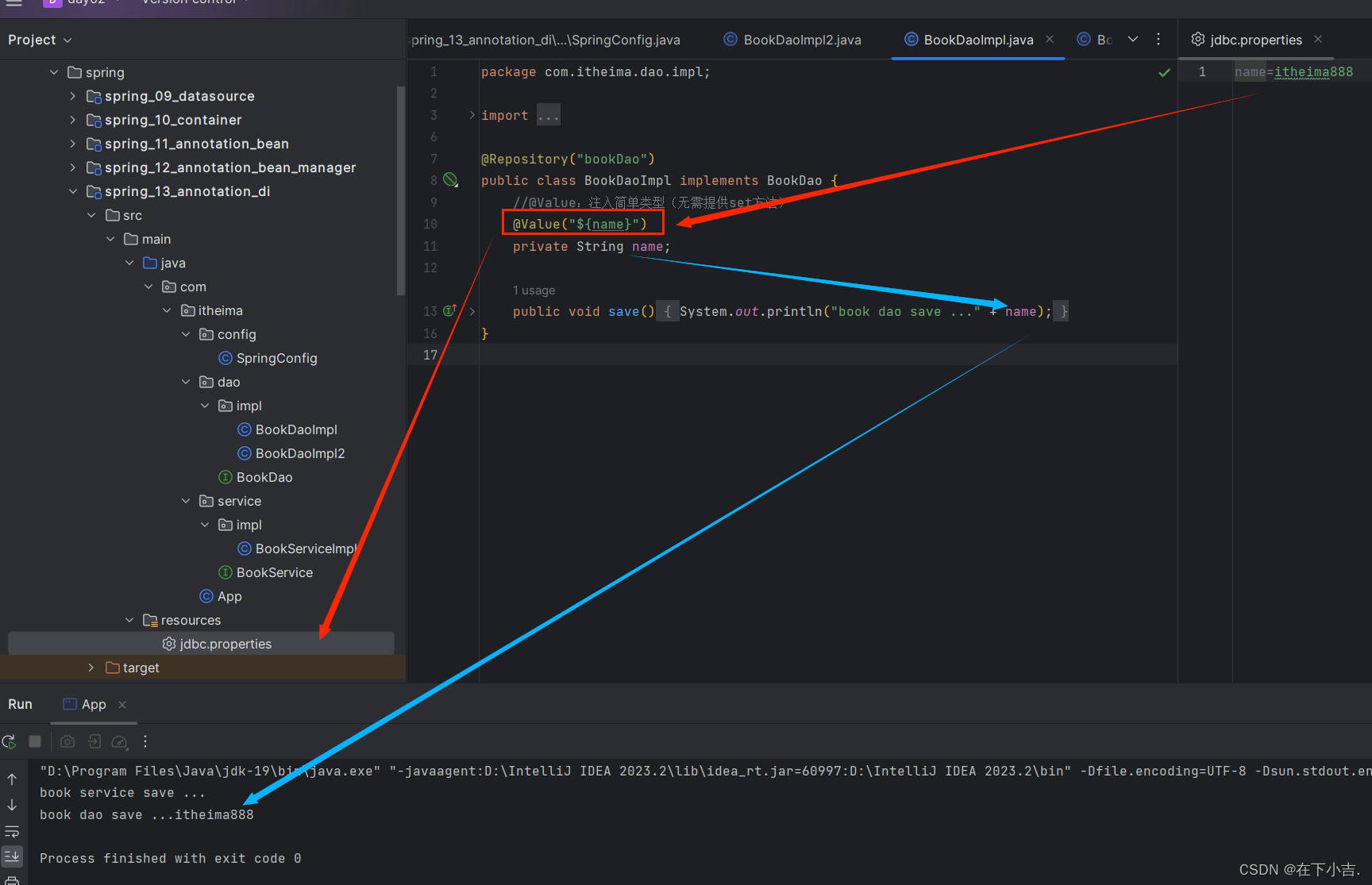Click the implements gutter icon beside the save method line
1372x885 pixels.
[449, 311]
